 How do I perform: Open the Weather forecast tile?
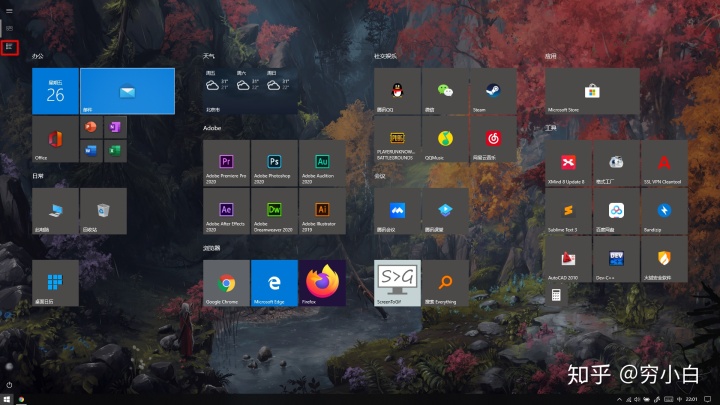tap(250, 91)
